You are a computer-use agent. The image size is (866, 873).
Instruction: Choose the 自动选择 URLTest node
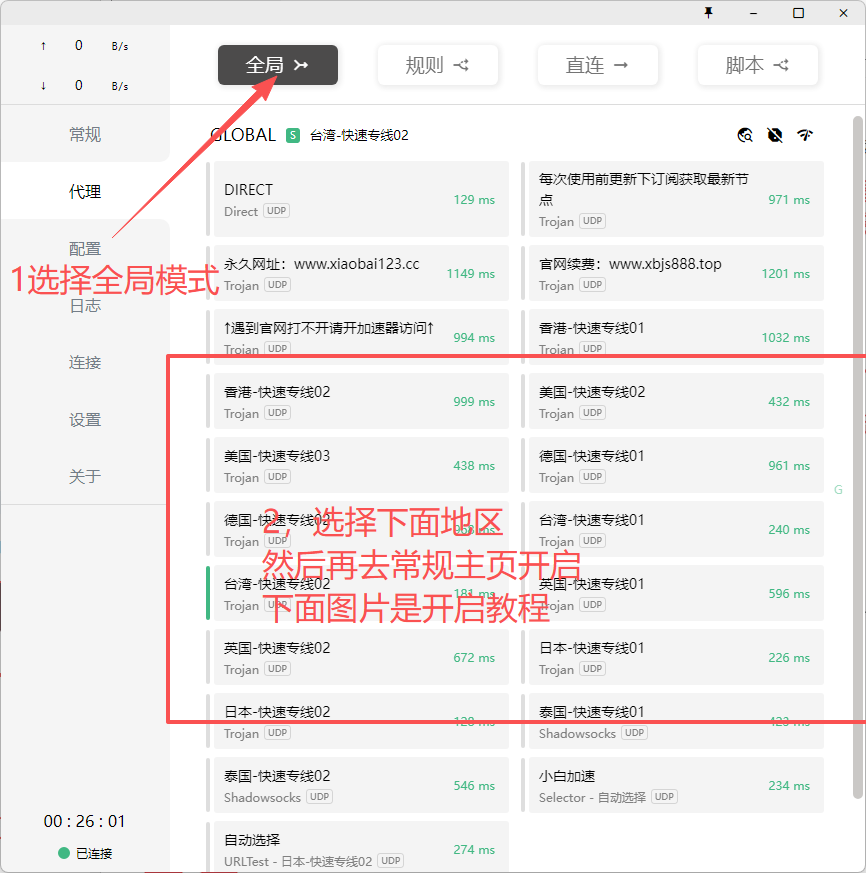tap(360, 849)
